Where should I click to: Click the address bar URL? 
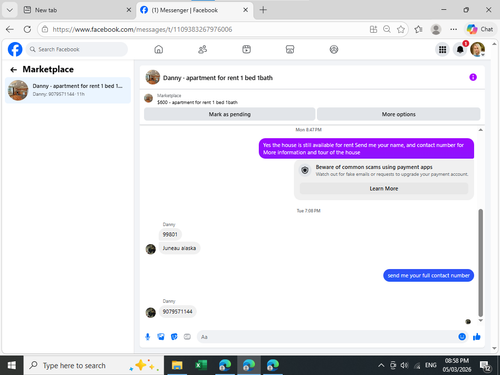coord(142,29)
